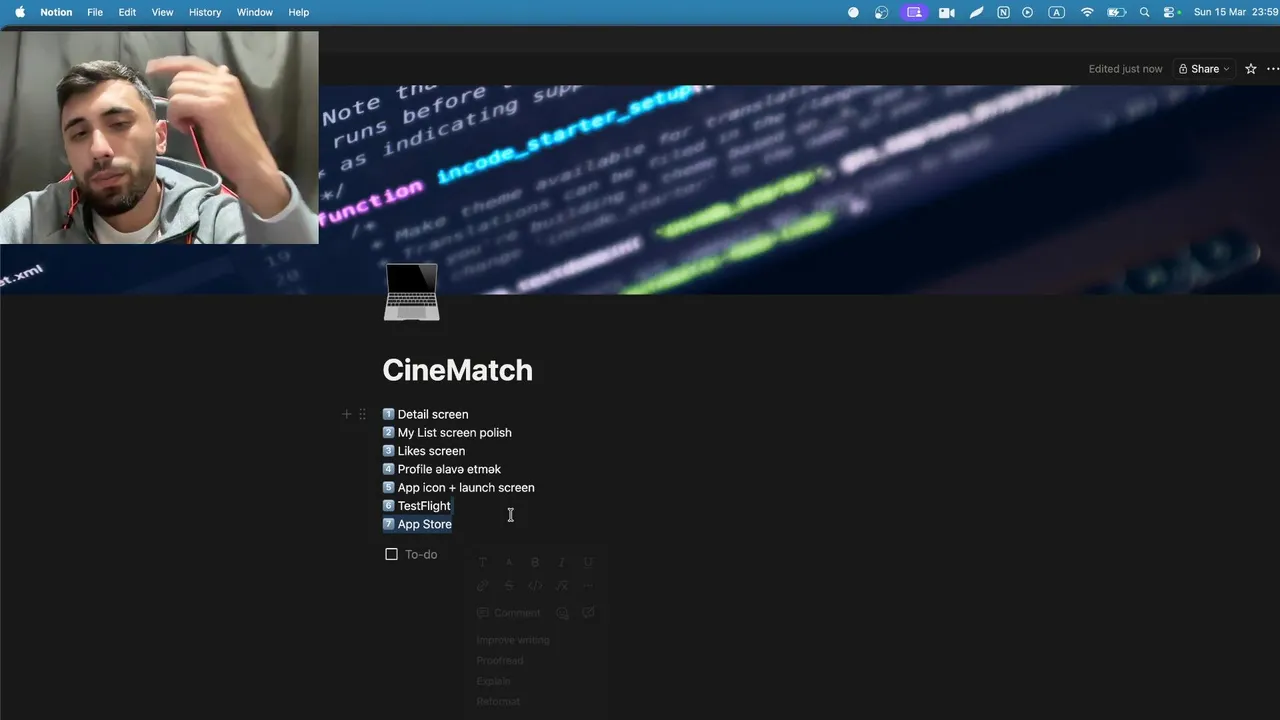Click the six-dot drag handle beside Detail screen
Viewport: 1280px width, 720px height.
coord(362,414)
